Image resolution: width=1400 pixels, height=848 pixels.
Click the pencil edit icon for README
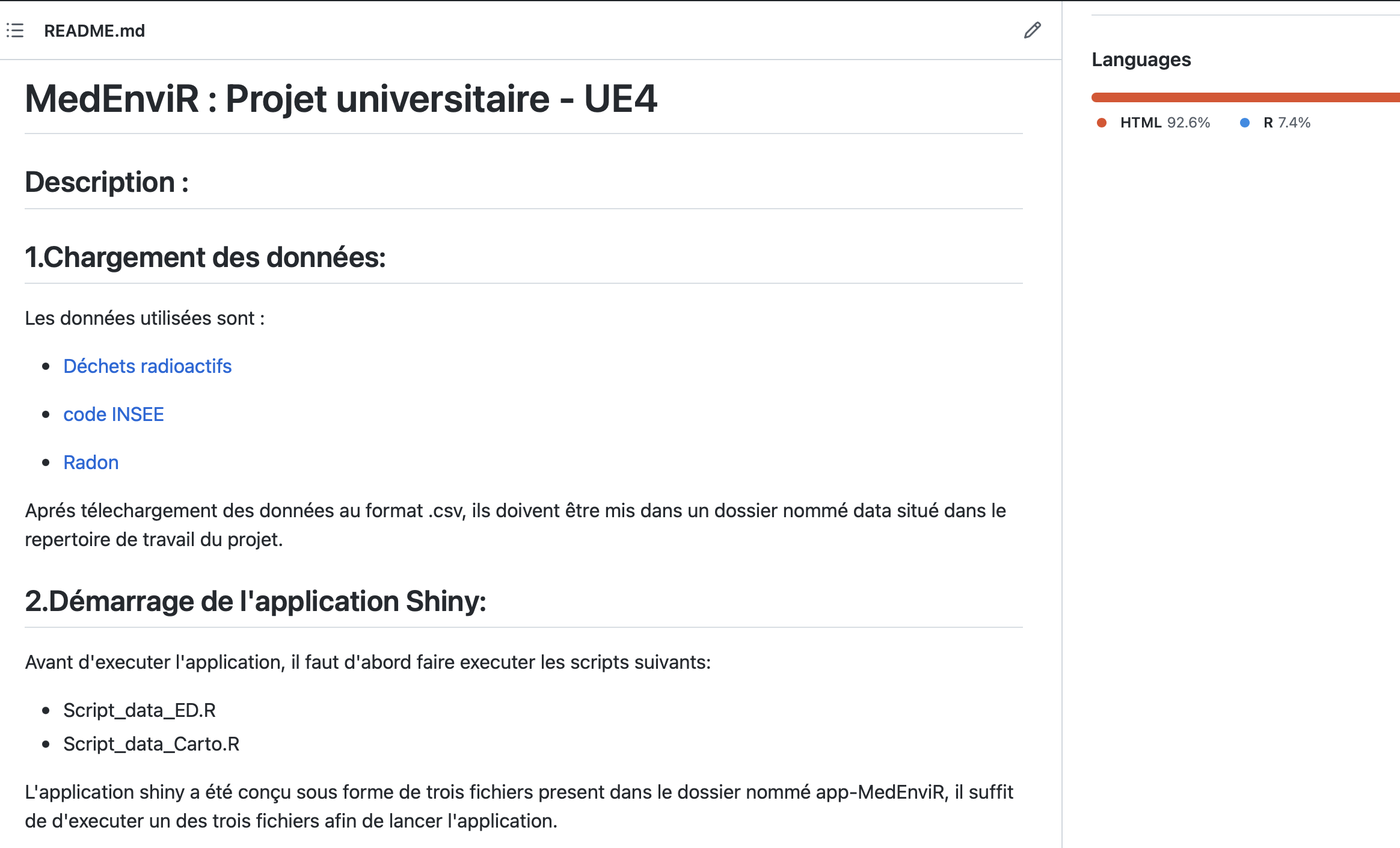point(1032,31)
